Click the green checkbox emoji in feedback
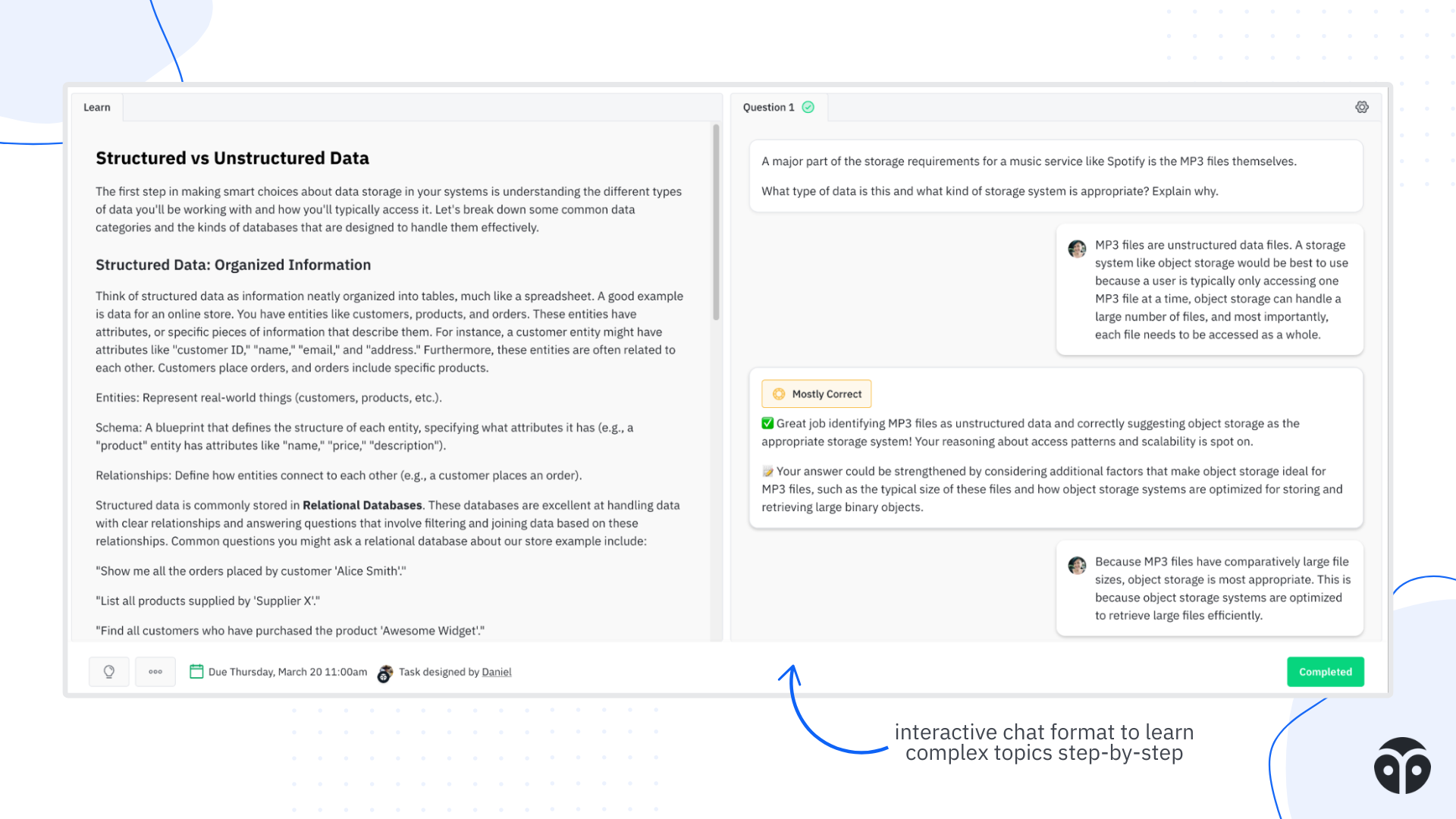The height and width of the screenshot is (819, 1456). 767,423
